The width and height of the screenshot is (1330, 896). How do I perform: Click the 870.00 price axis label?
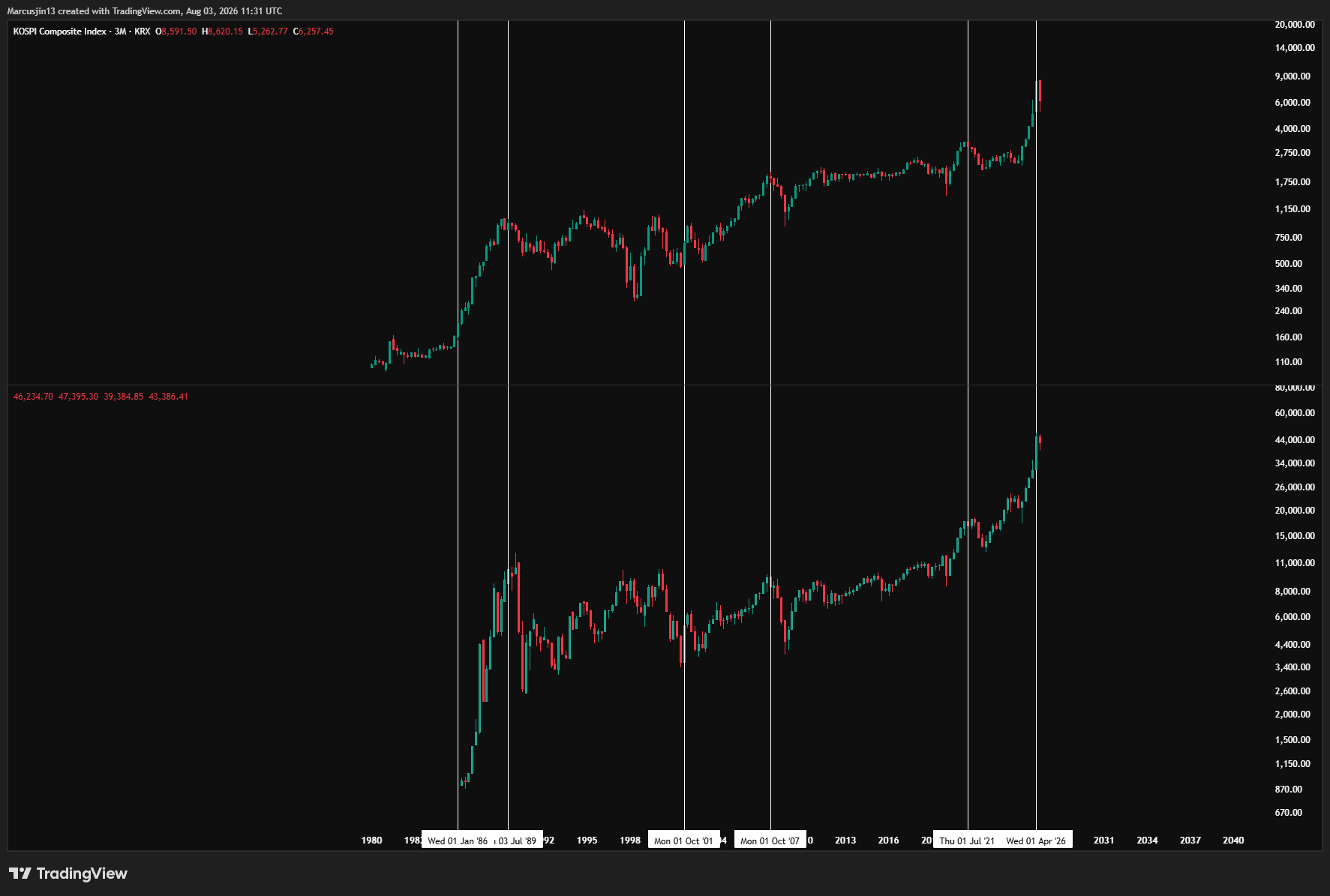pyautogui.click(x=1289, y=790)
